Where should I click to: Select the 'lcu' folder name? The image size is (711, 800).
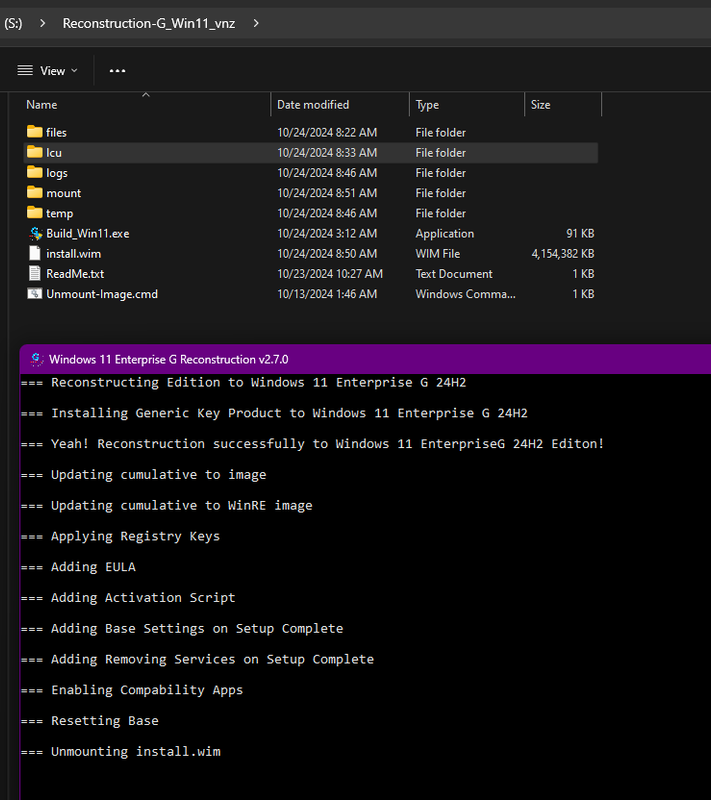point(54,153)
